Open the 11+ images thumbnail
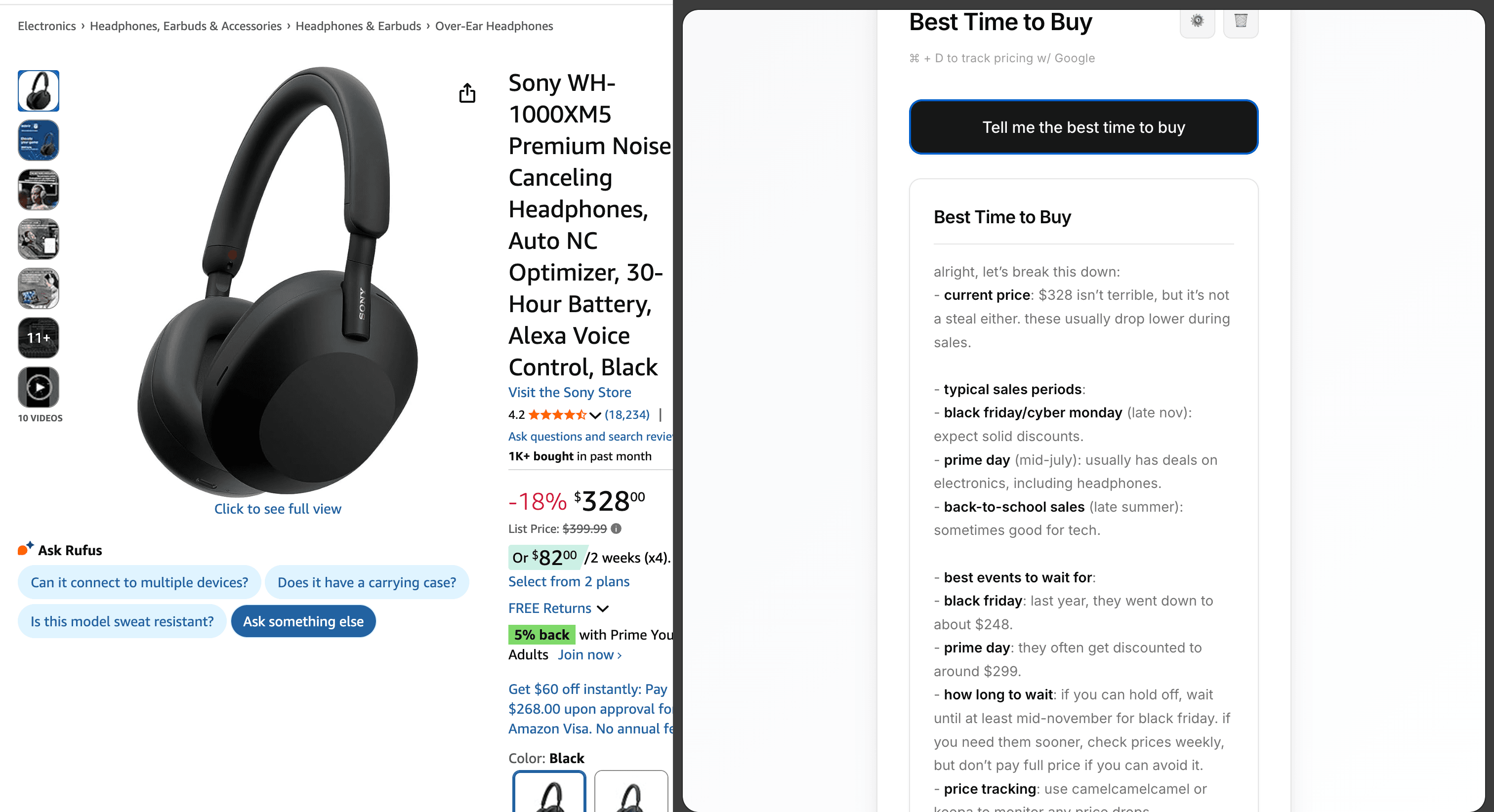Viewport: 1494px width, 812px height. (x=38, y=337)
